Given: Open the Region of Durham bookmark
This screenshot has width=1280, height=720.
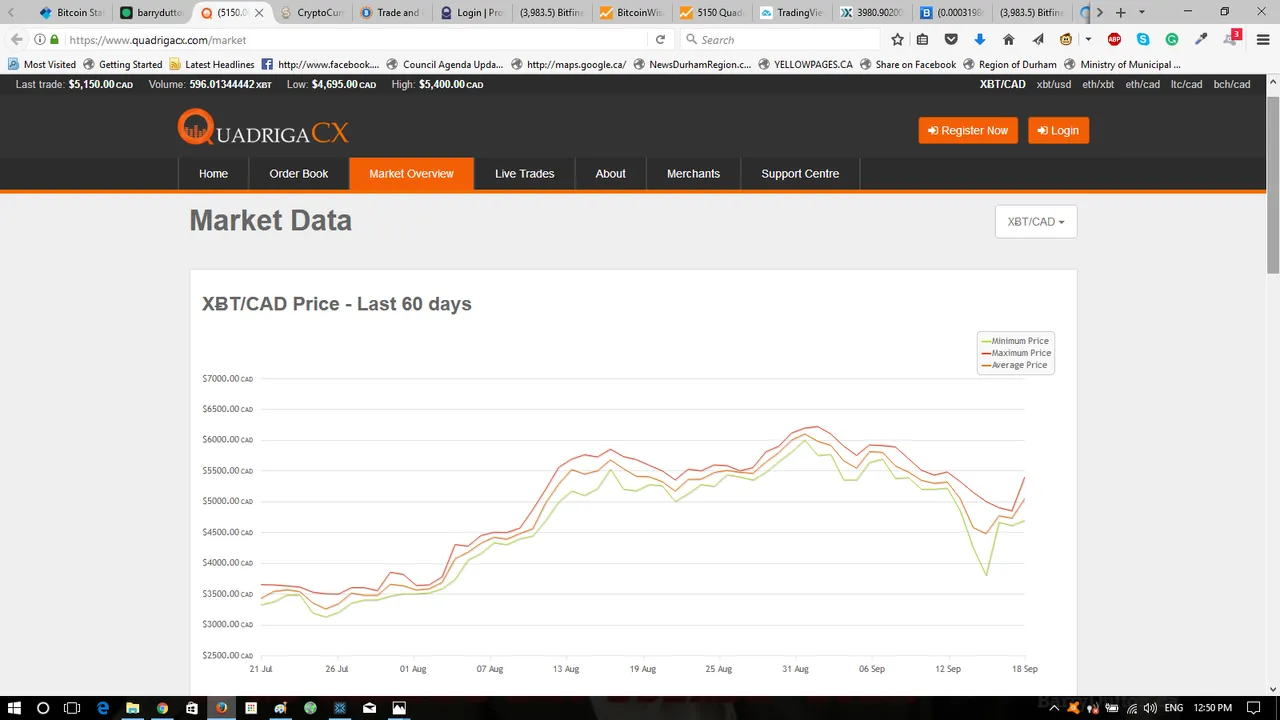Looking at the screenshot, I should (x=1009, y=64).
